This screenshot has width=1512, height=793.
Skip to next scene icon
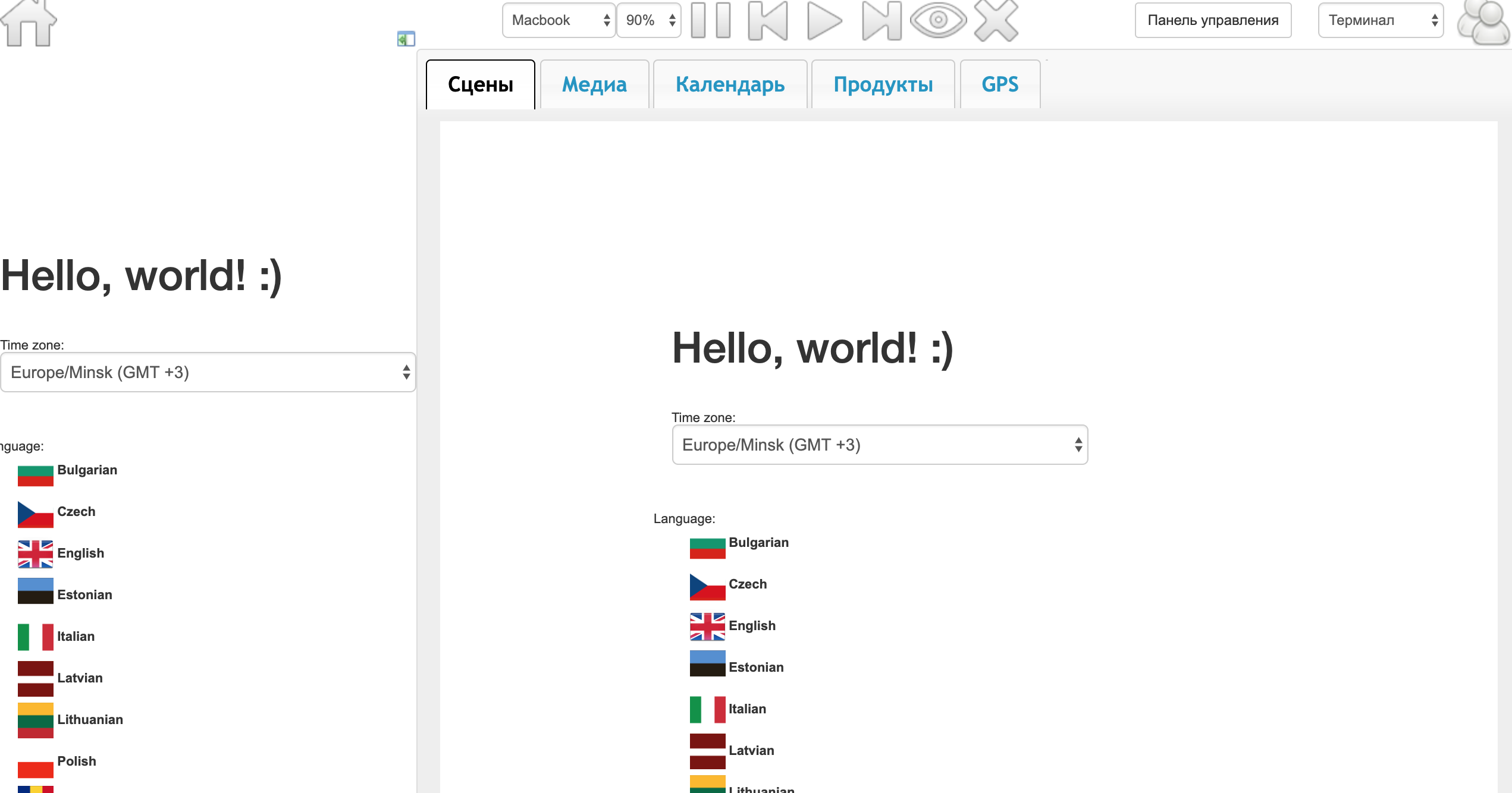882,20
